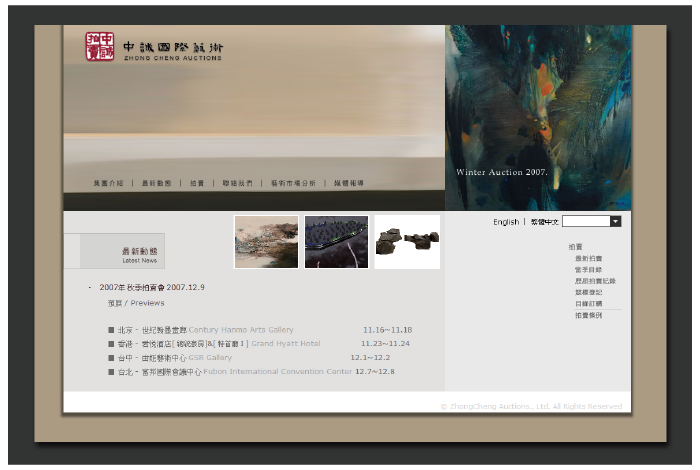Open the sculpture pieces thumbnail
Image resolution: width=700 pixels, height=470 pixels.
[x=407, y=242]
